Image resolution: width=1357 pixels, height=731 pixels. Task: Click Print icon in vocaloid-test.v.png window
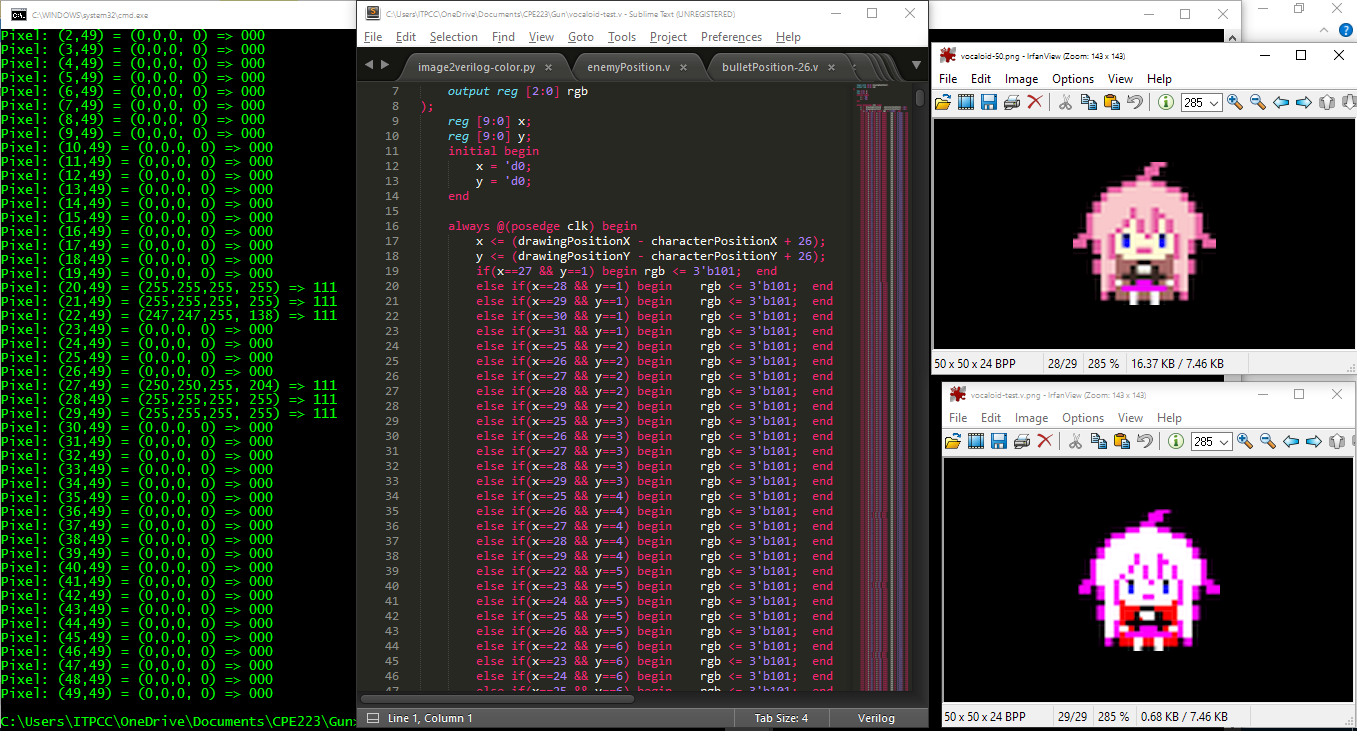1022,441
